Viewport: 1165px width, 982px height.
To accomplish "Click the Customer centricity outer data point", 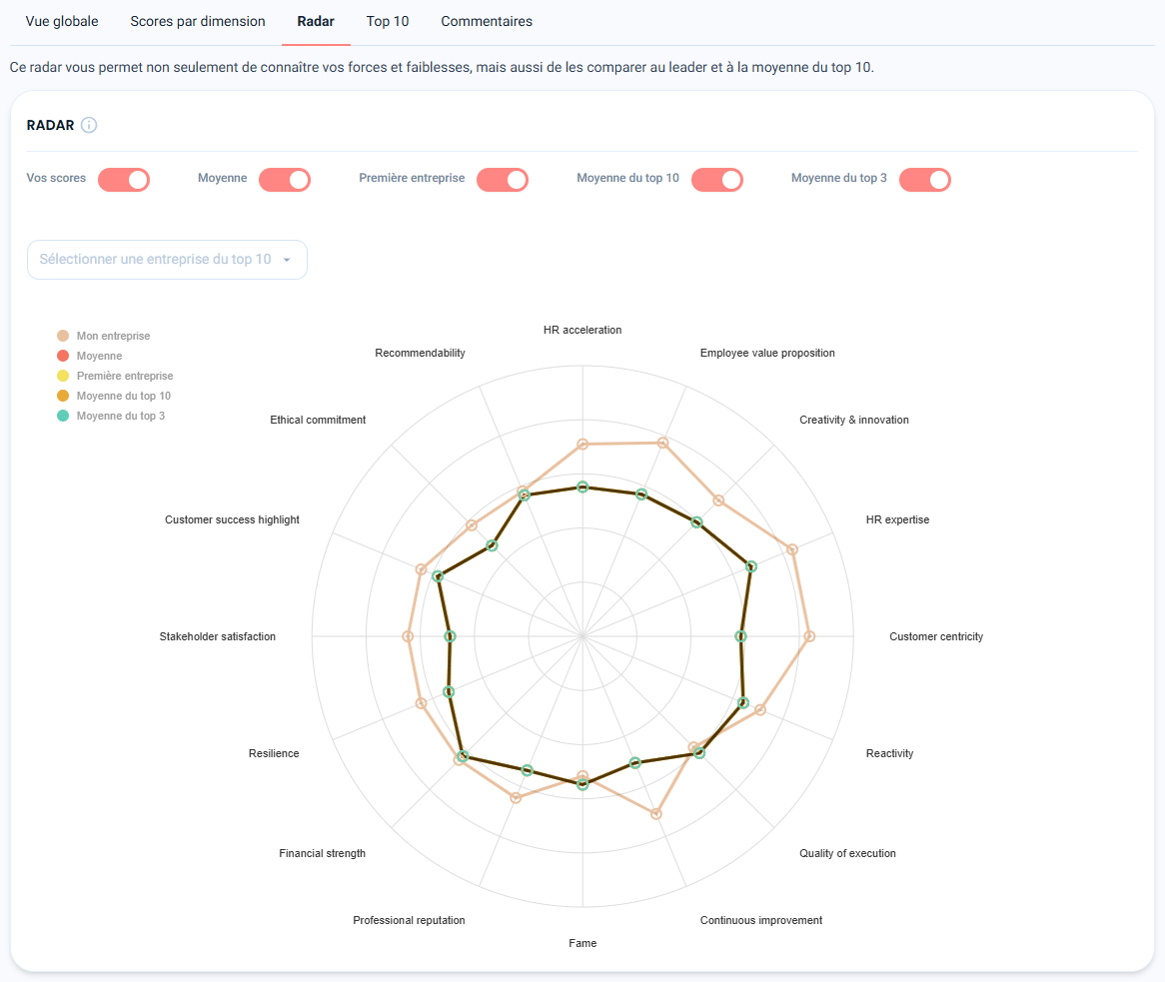I will coord(810,637).
